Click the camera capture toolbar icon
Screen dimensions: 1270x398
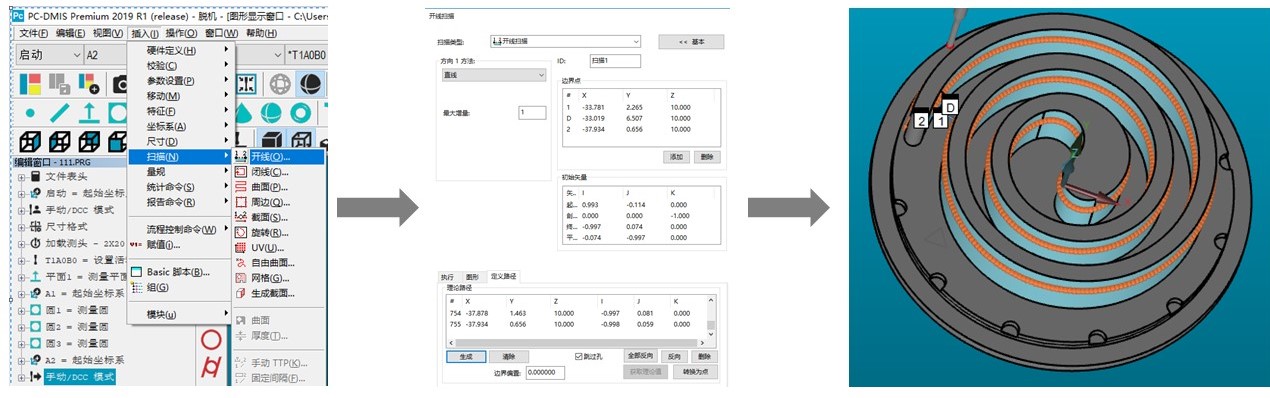click(119, 83)
